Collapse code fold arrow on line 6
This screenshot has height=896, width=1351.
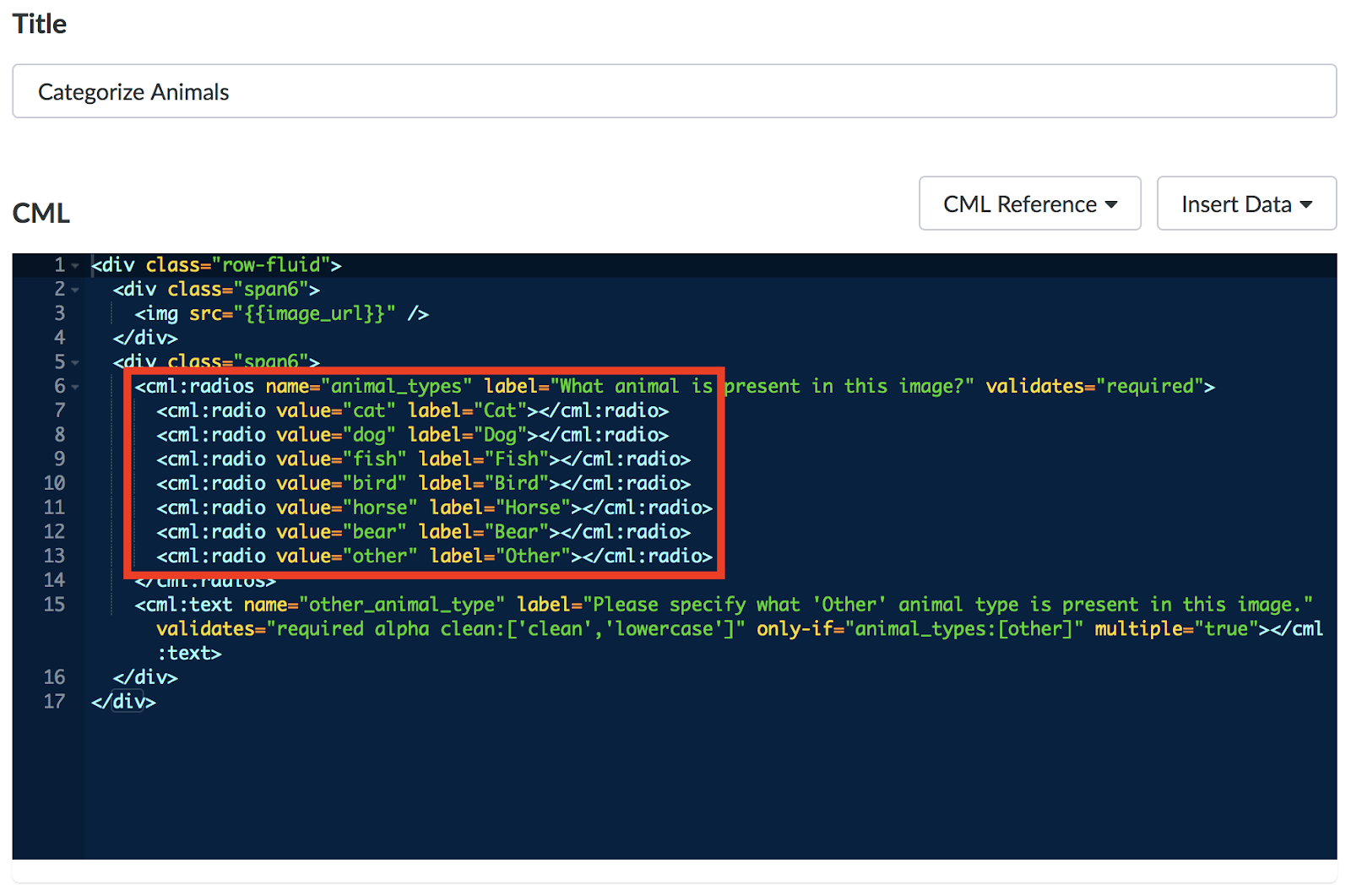coord(75,387)
